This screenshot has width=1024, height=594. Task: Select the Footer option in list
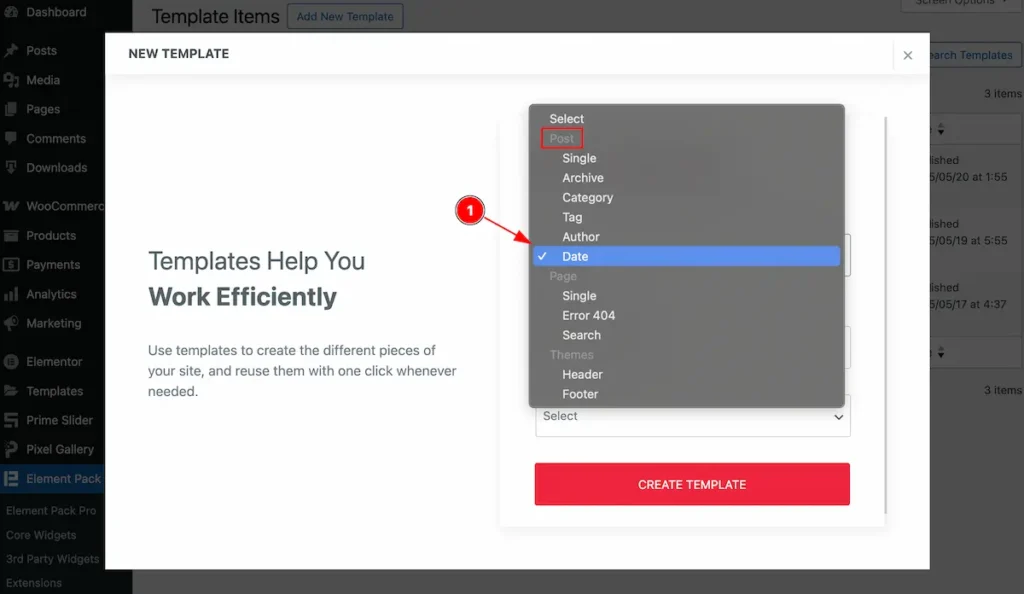(580, 394)
